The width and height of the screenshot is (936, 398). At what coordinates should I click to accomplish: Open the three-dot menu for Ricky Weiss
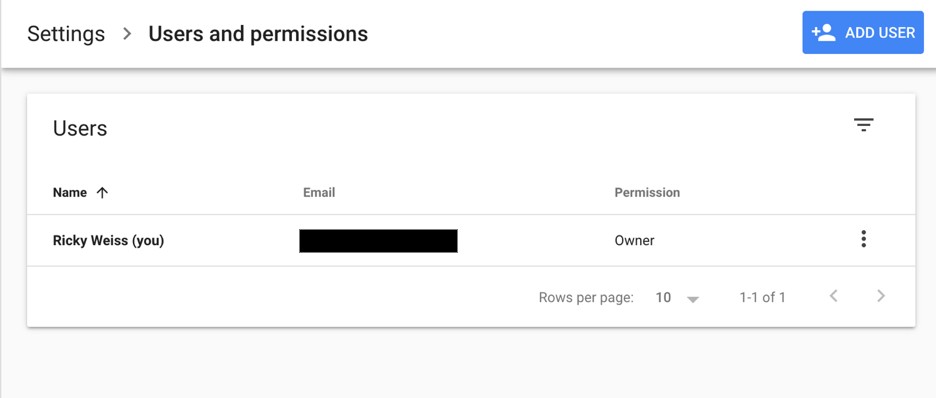pos(863,239)
